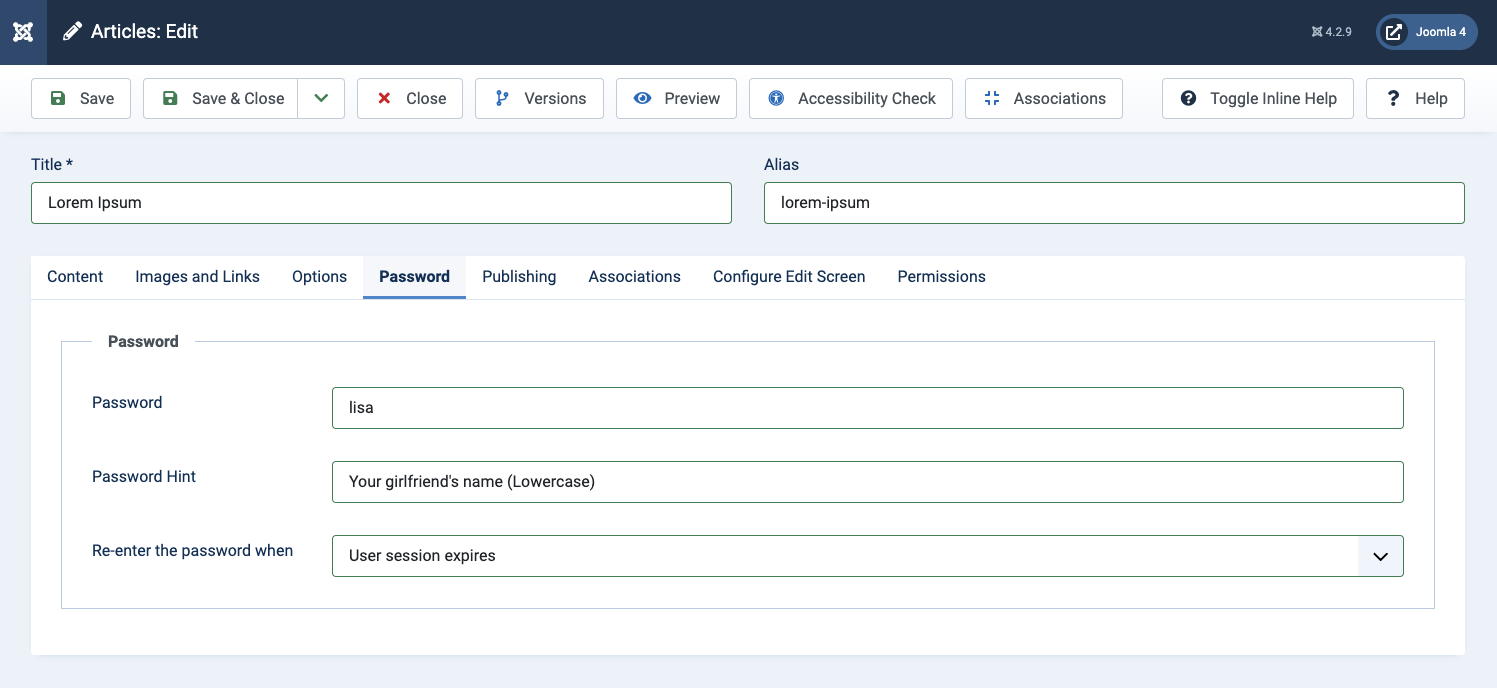Select the Password tab
Image resolution: width=1497 pixels, height=688 pixels.
[414, 277]
